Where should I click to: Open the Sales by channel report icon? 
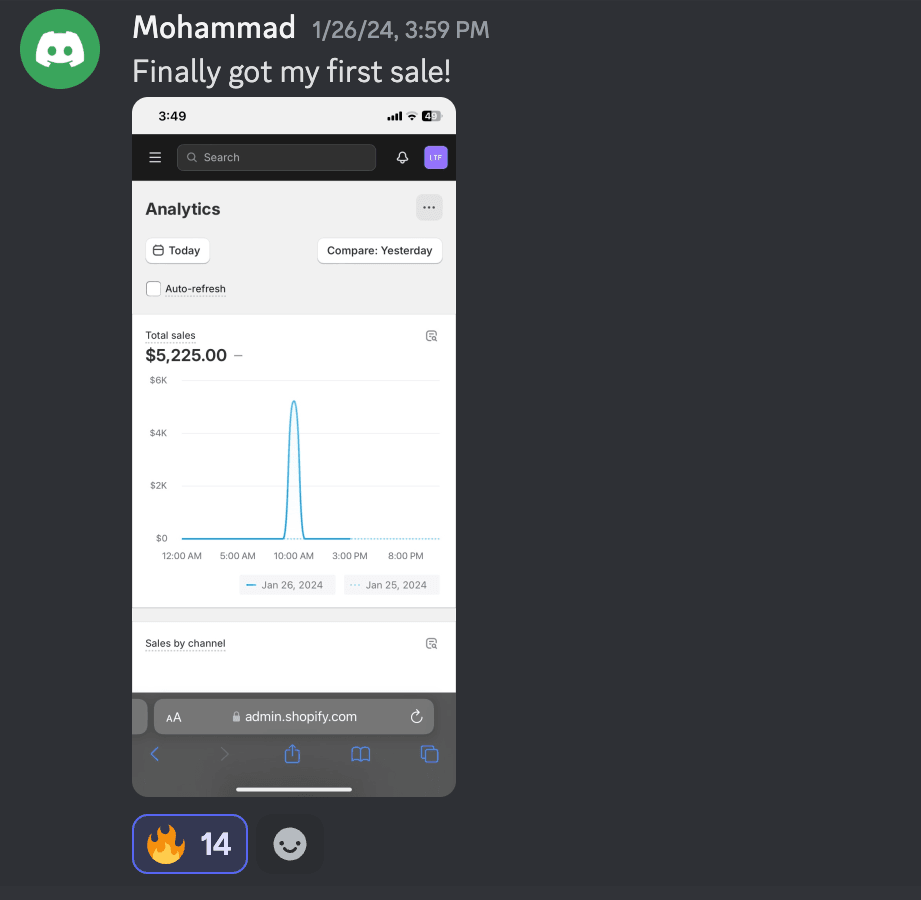[431, 644]
